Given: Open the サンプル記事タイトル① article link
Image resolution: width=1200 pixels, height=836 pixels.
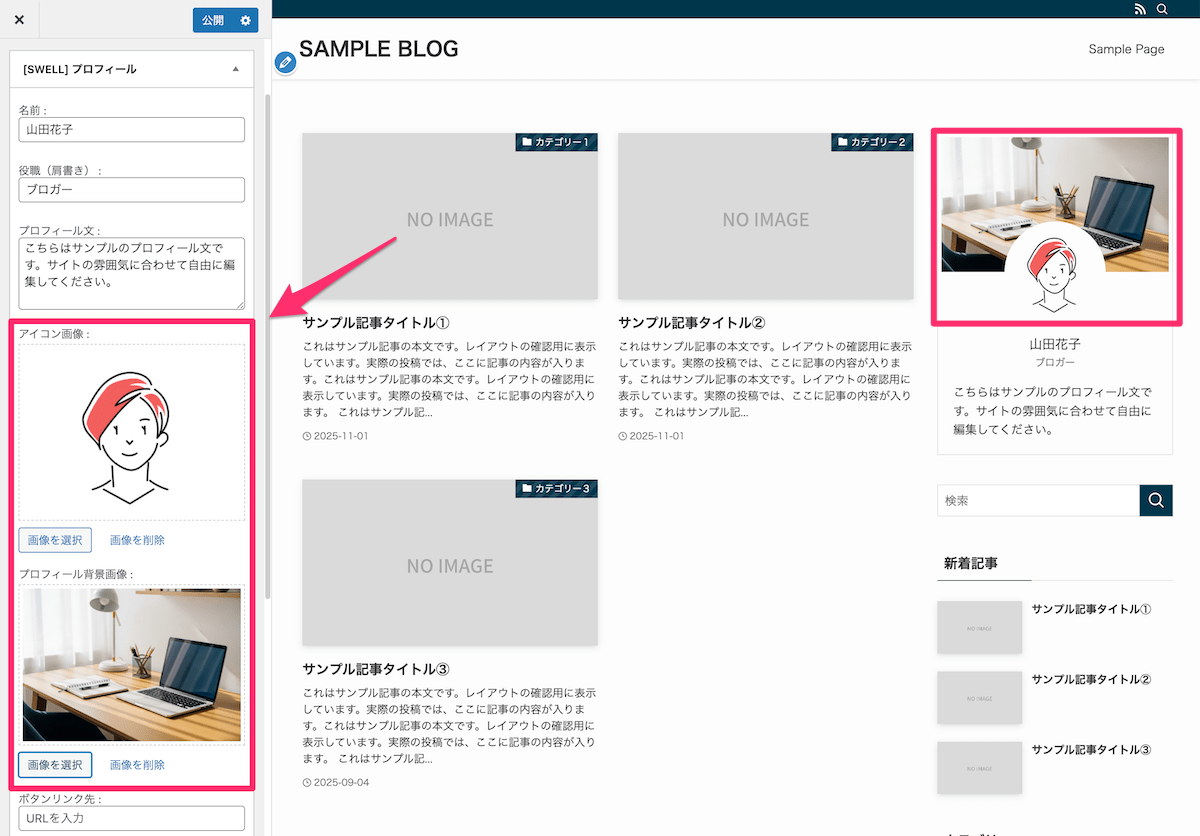Looking at the screenshot, I should click(x=376, y=322).
